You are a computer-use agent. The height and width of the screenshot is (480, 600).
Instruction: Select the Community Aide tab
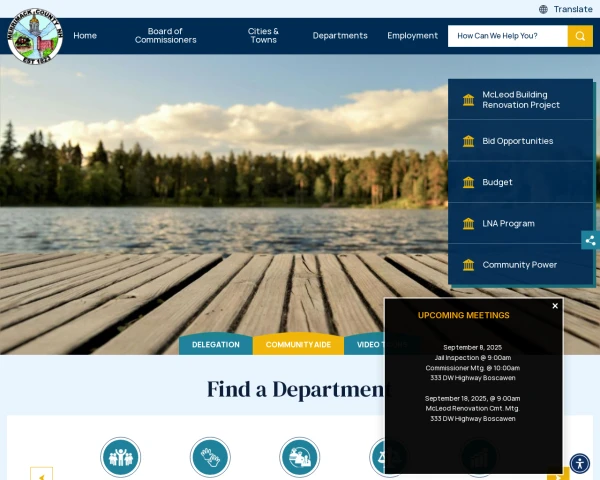(298, 344)
